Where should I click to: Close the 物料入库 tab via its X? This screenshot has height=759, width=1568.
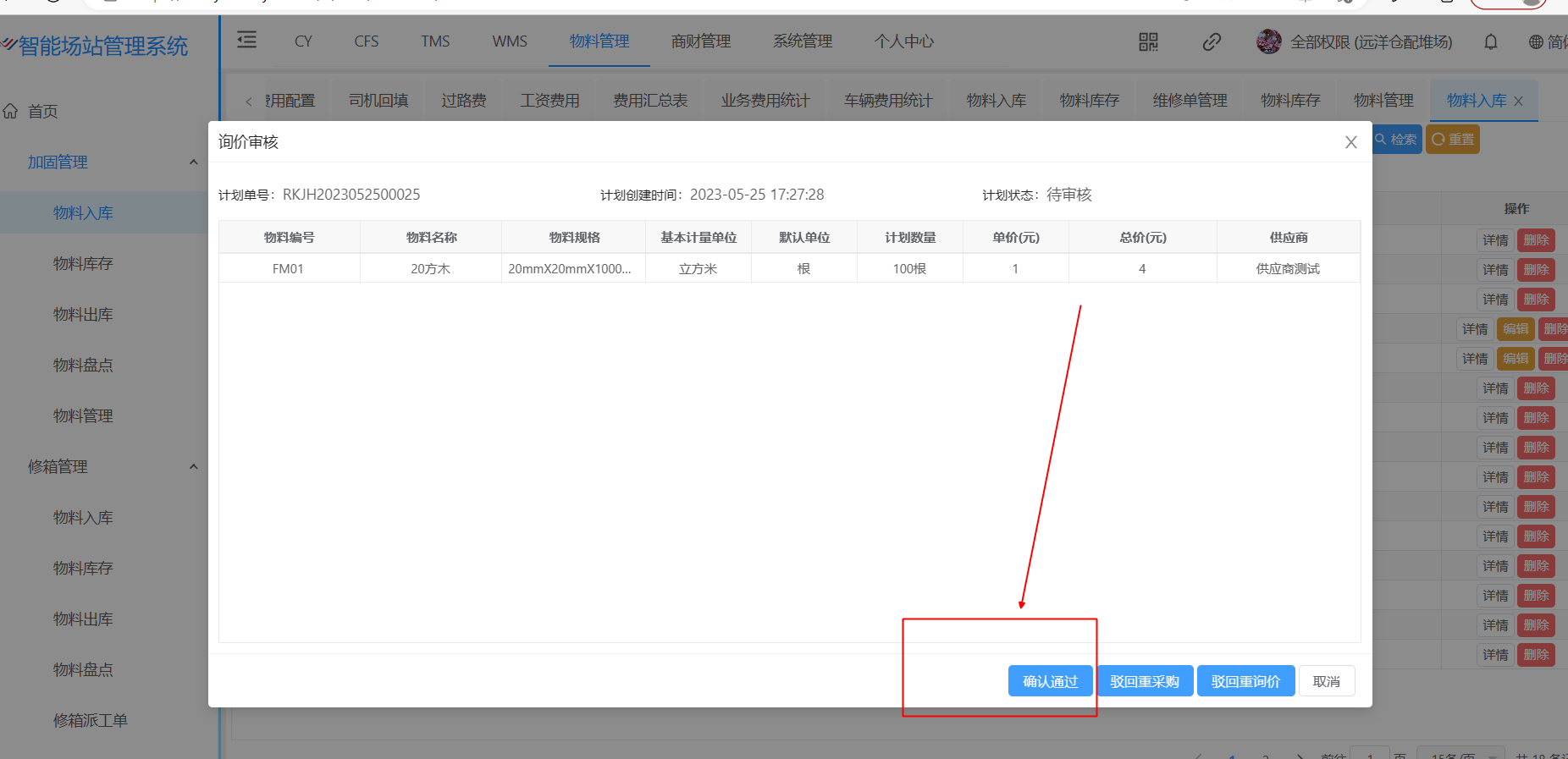point(1518,101)
